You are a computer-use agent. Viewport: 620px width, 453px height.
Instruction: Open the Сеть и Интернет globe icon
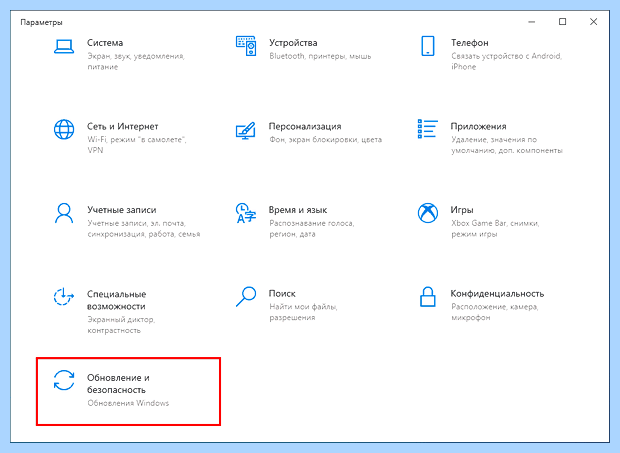(x=64, y=129)
